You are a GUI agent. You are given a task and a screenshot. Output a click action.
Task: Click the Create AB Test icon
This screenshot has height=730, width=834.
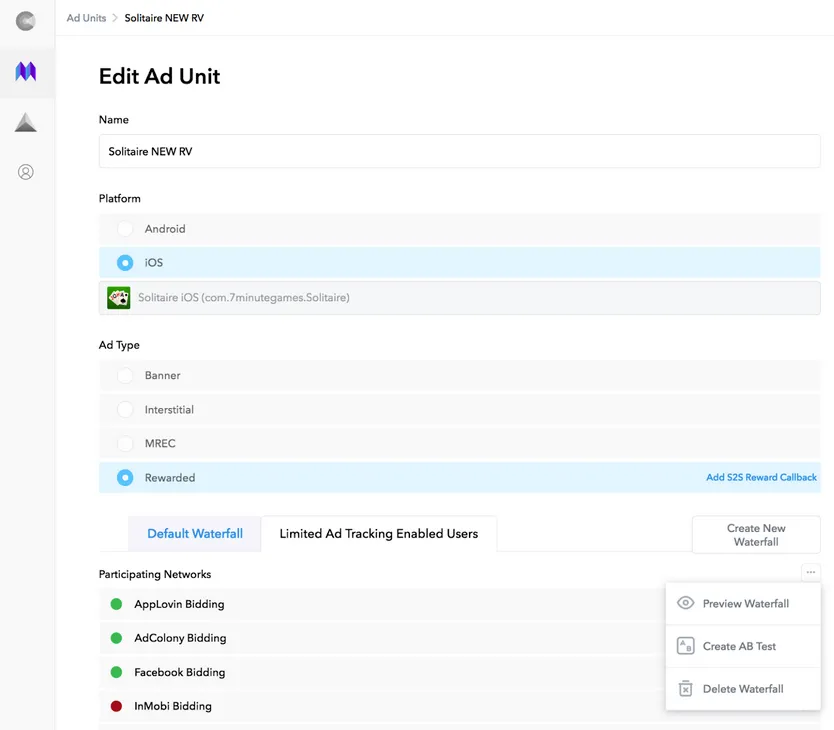(686, 646)
